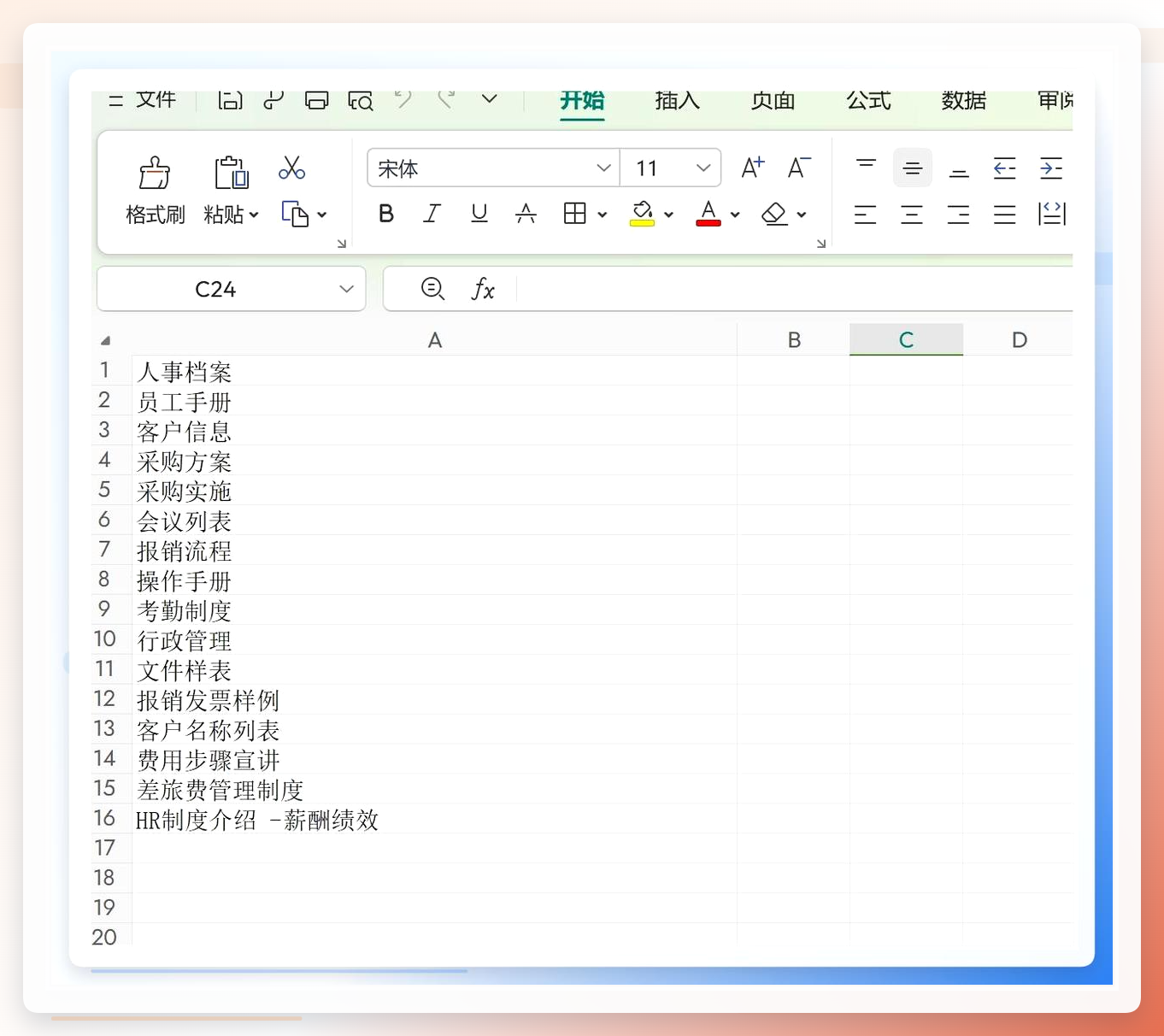
Task: Open the name box dropdown arrow
Action: point(346,289)
